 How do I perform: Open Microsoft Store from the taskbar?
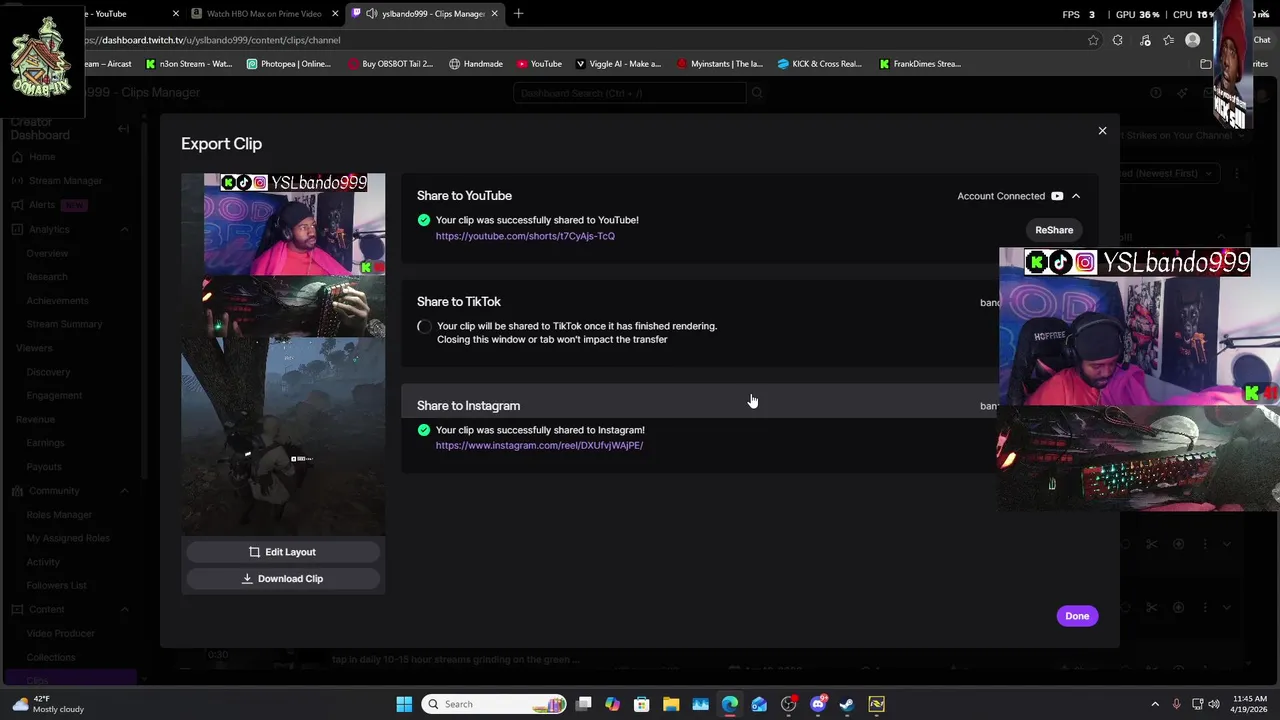[642, 704]
